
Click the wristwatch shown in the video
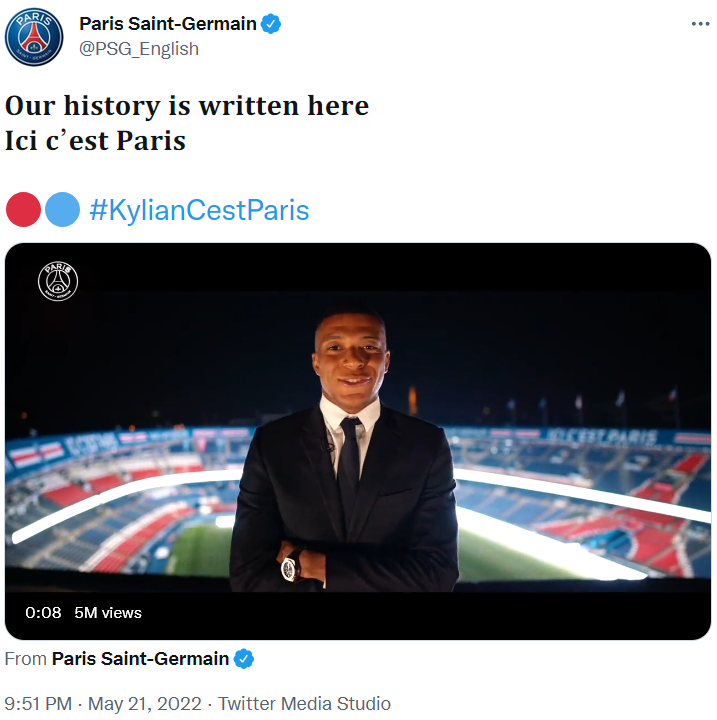[290, 568]
